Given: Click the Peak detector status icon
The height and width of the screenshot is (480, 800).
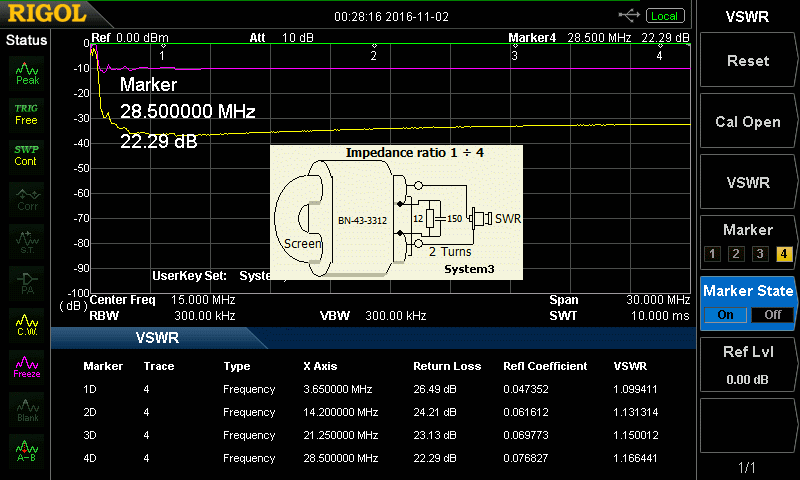Looking at the screenshot, I should pos(27,71).
